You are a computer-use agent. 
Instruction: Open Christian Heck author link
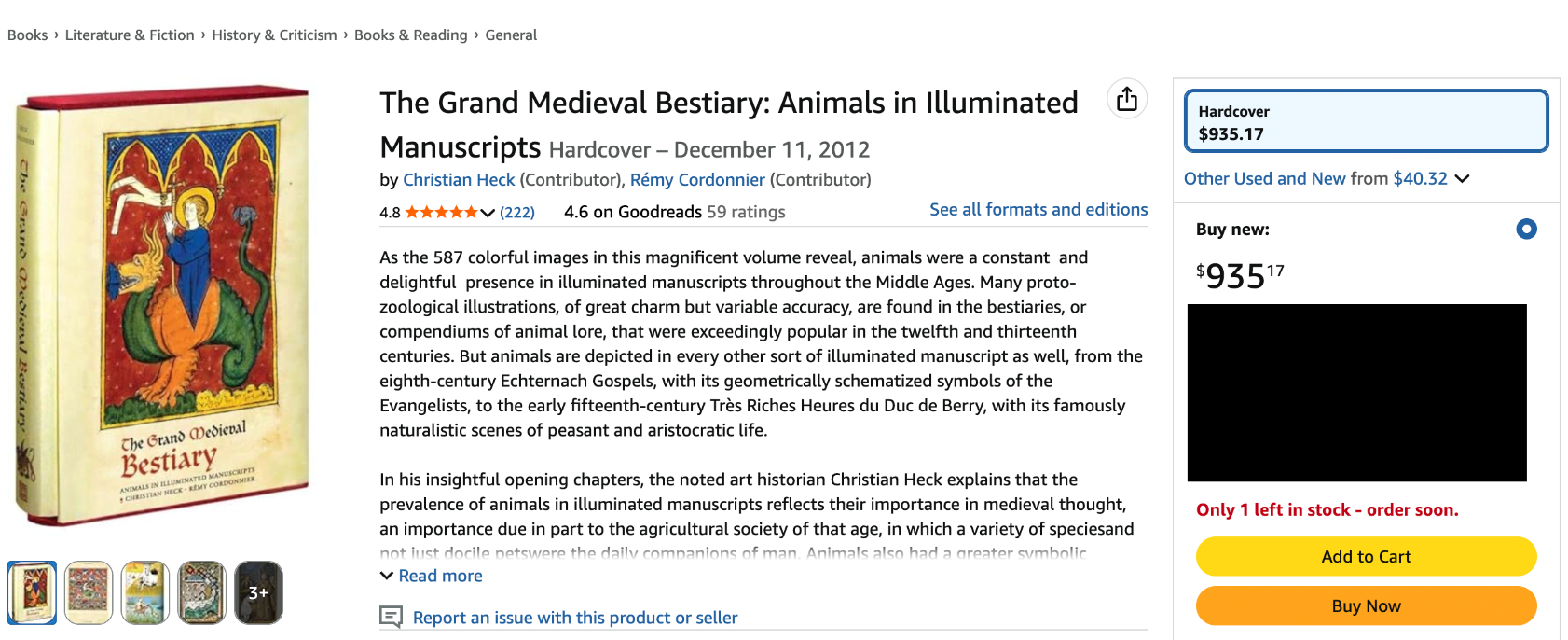[x=459, y=179]
